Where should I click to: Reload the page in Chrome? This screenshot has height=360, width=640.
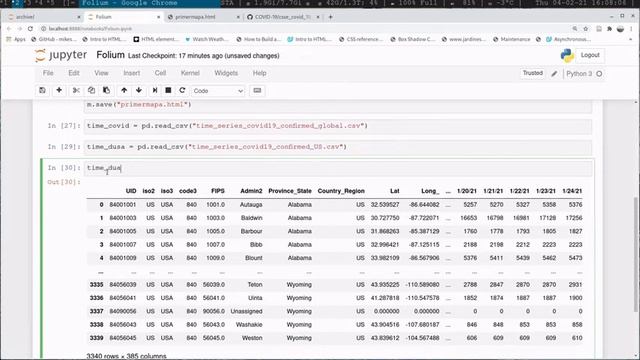(30, 29)
